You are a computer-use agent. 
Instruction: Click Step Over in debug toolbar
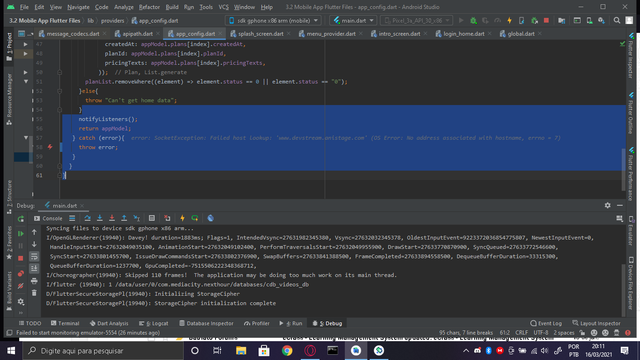87,218
